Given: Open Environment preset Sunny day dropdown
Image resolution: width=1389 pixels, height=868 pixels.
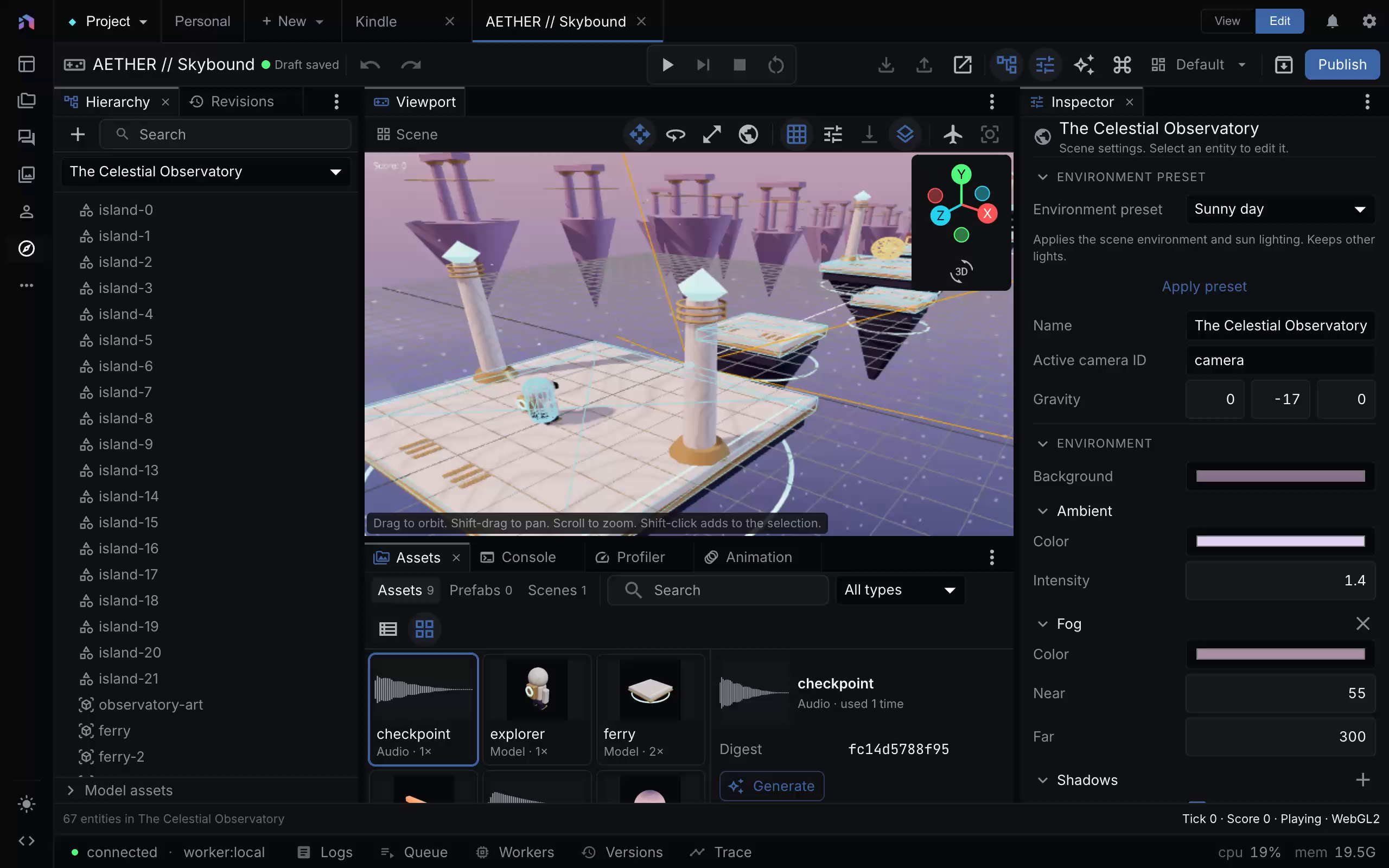Looking at the screenshot, I should 1280,209.
